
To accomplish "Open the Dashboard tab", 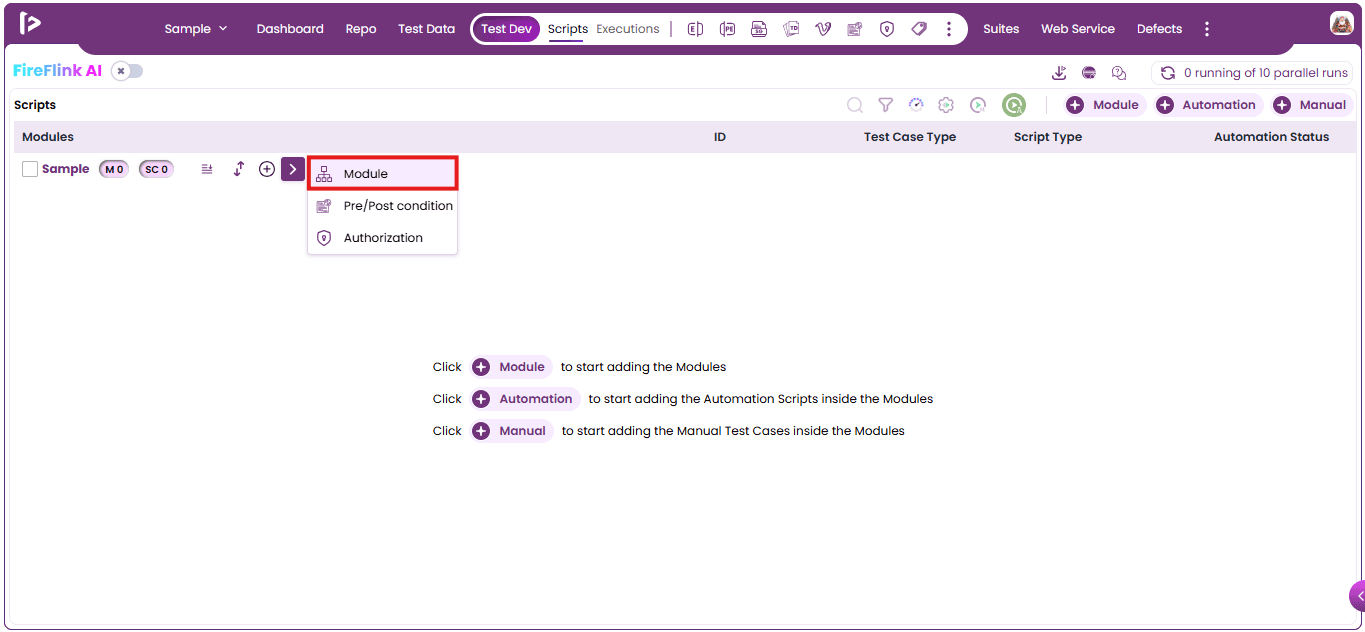I will 290,29.
